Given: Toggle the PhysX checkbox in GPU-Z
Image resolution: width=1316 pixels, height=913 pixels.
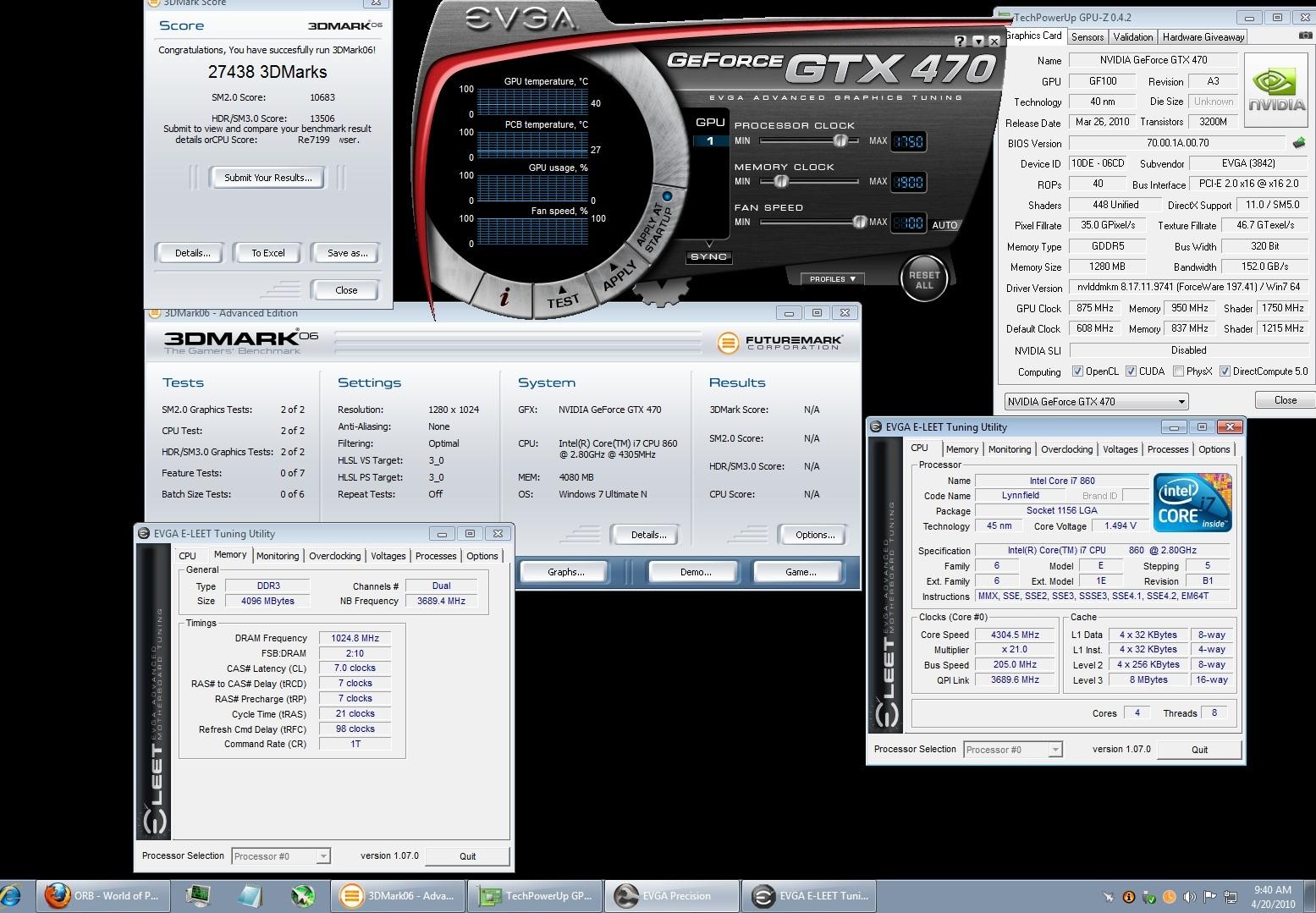Looking at the screenshot, I should pyautogui.click(x=1178, y=371).
